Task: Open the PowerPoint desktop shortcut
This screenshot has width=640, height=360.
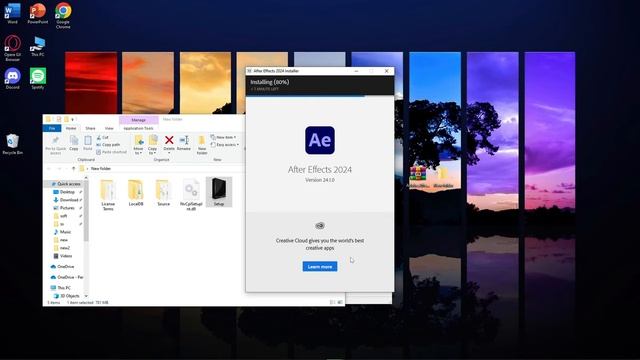Action: click(38, 13)
